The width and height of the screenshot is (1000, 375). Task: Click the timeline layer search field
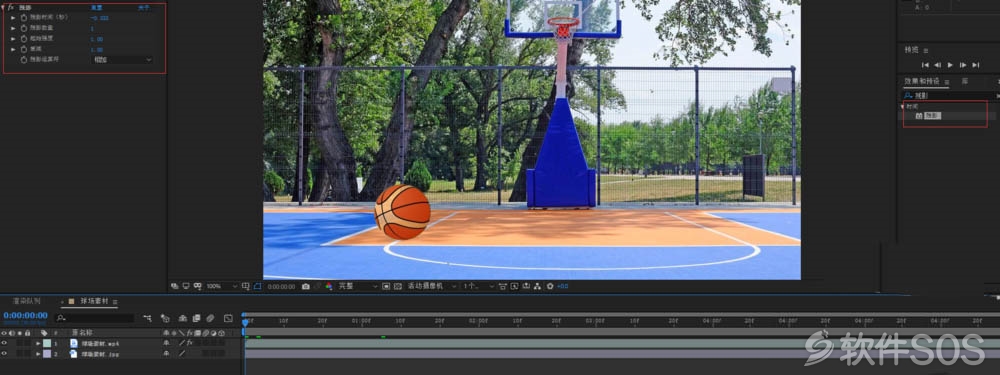pos(96,318)
